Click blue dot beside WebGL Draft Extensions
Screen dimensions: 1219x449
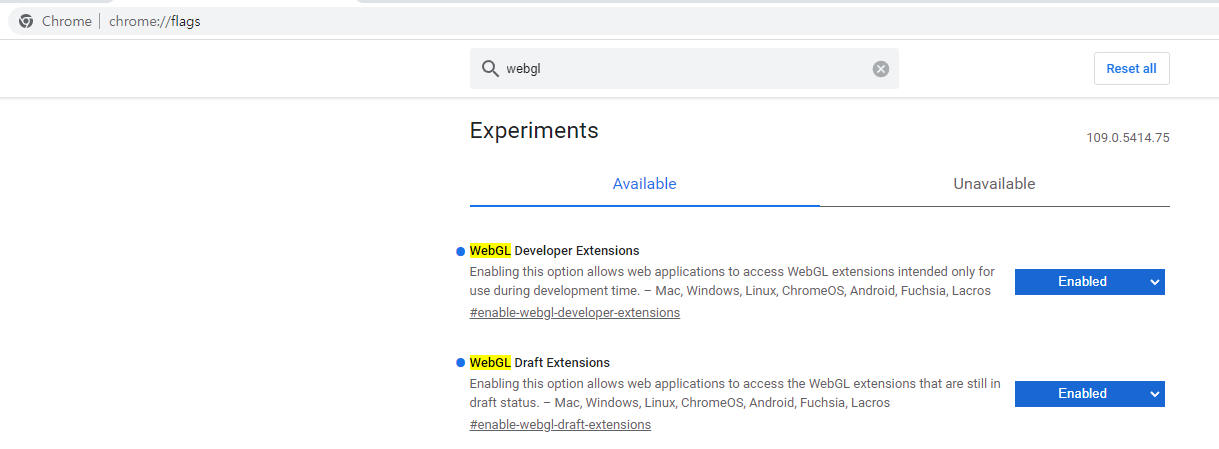(x=460, y=363)
